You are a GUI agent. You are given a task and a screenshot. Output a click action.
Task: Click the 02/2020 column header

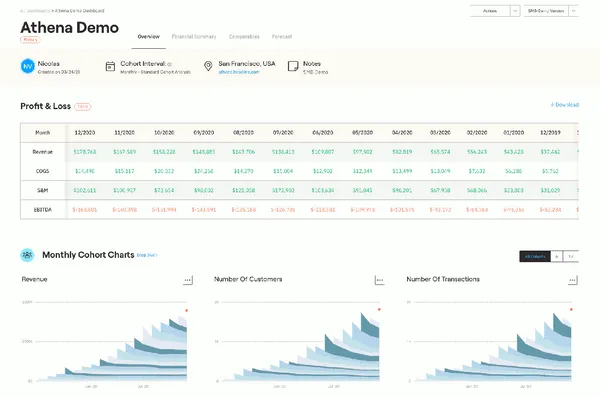click(x=477, y=132)
